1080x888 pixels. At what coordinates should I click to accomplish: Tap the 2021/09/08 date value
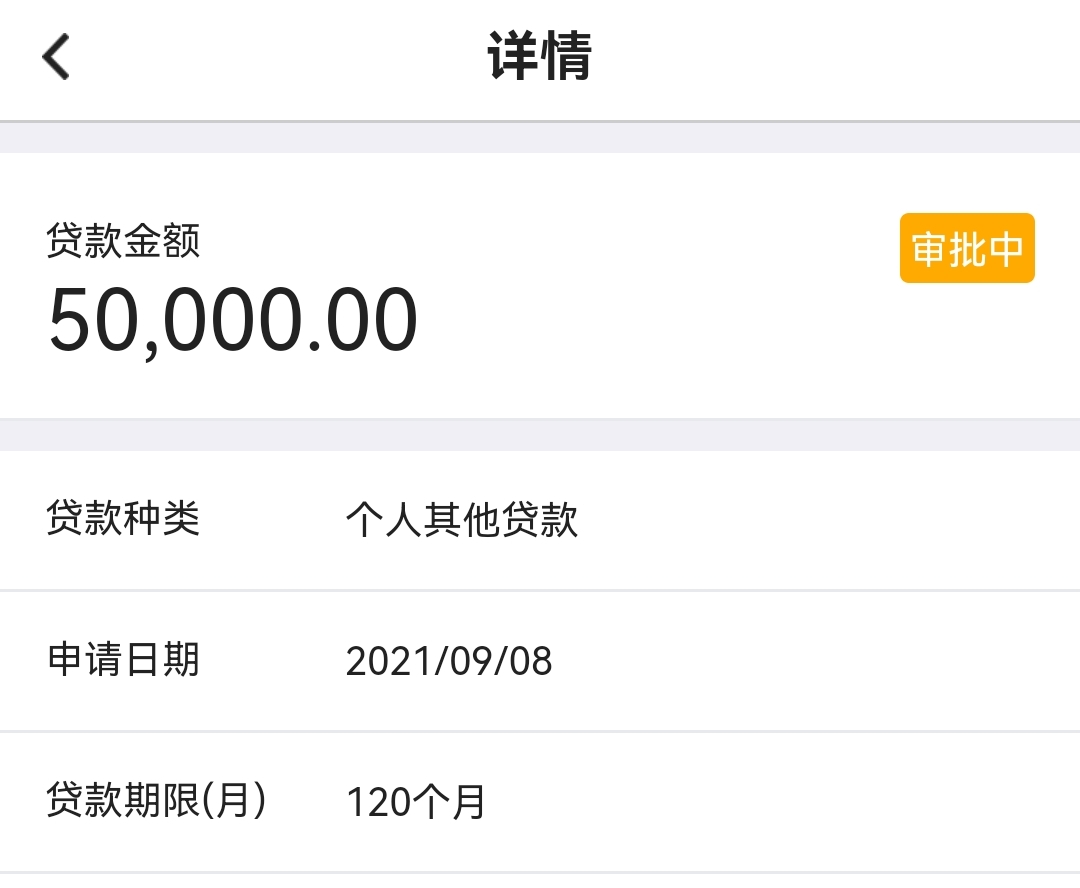tap(449, 661)
